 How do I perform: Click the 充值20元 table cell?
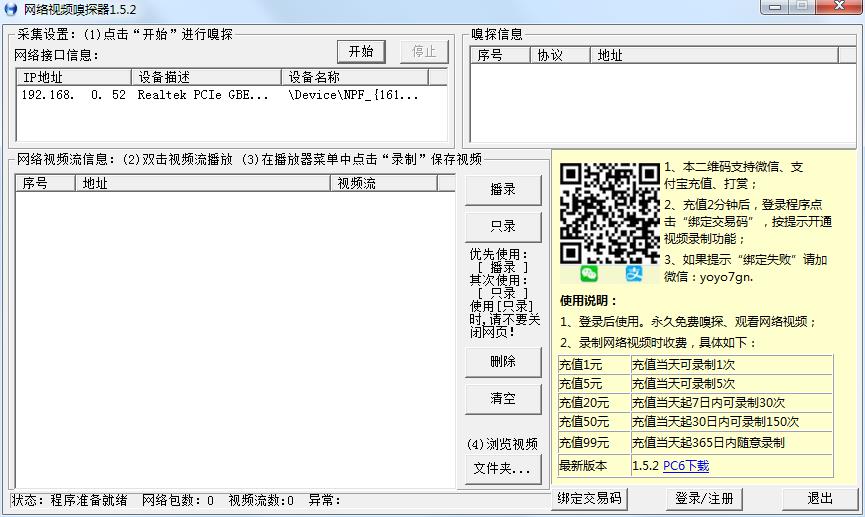(x=594, y=403)
